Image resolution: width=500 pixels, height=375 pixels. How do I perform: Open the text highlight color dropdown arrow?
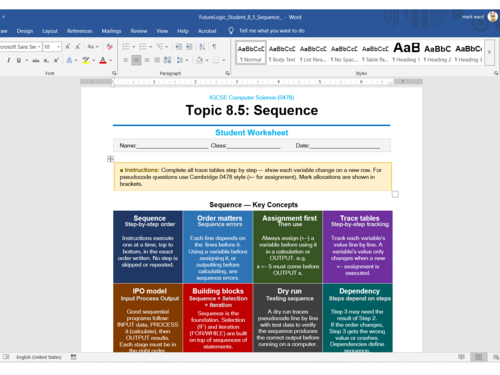tap(94, 60)
